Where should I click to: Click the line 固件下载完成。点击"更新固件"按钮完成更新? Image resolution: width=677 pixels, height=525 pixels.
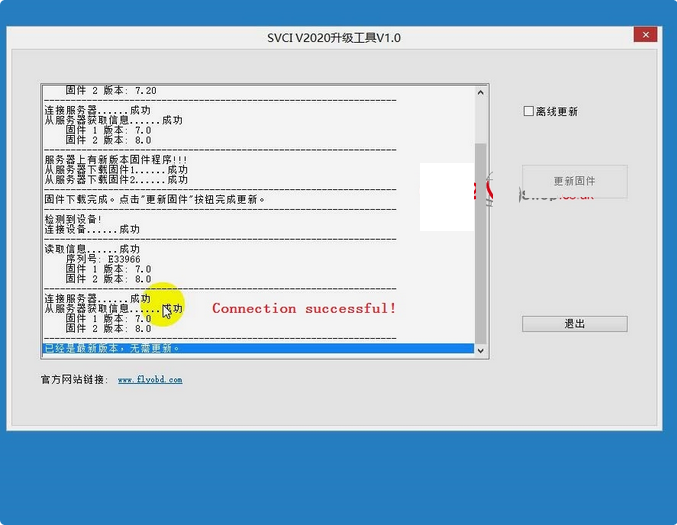click(x=155, y=199)
